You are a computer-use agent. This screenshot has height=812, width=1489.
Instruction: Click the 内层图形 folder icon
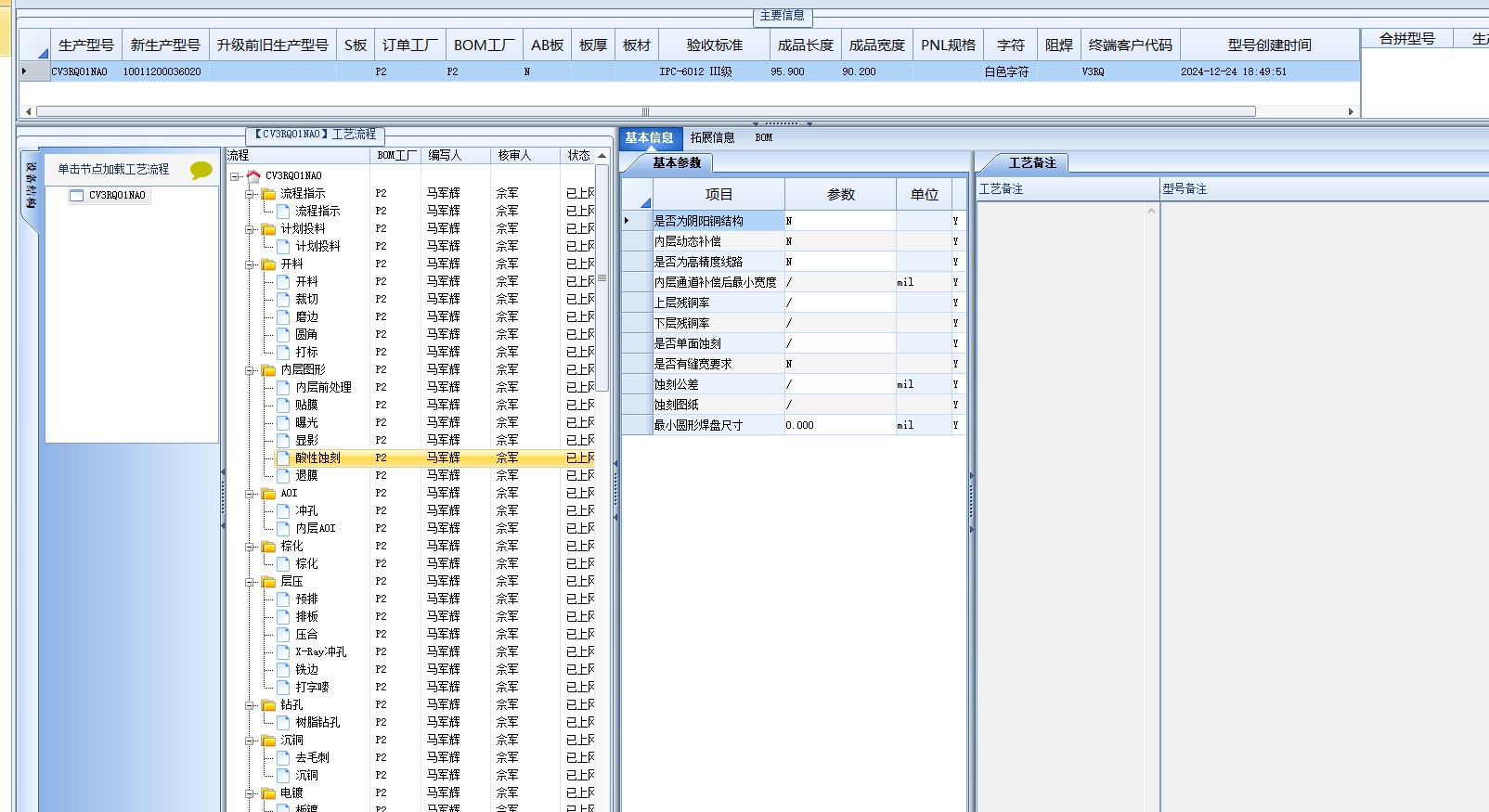pos(269,369)
